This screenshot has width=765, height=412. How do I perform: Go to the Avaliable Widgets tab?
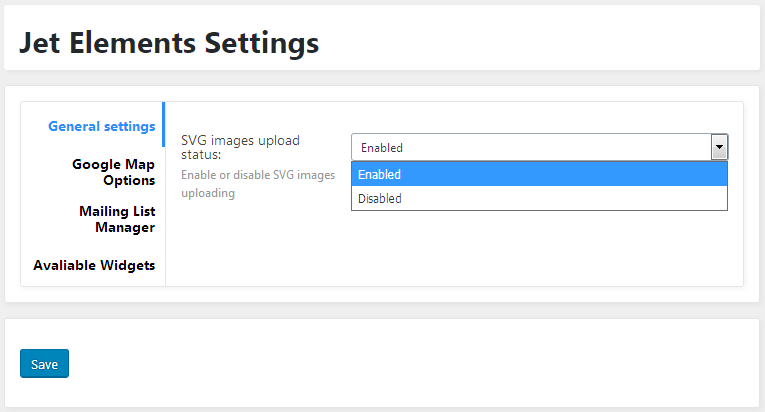(x=94, y=265)
